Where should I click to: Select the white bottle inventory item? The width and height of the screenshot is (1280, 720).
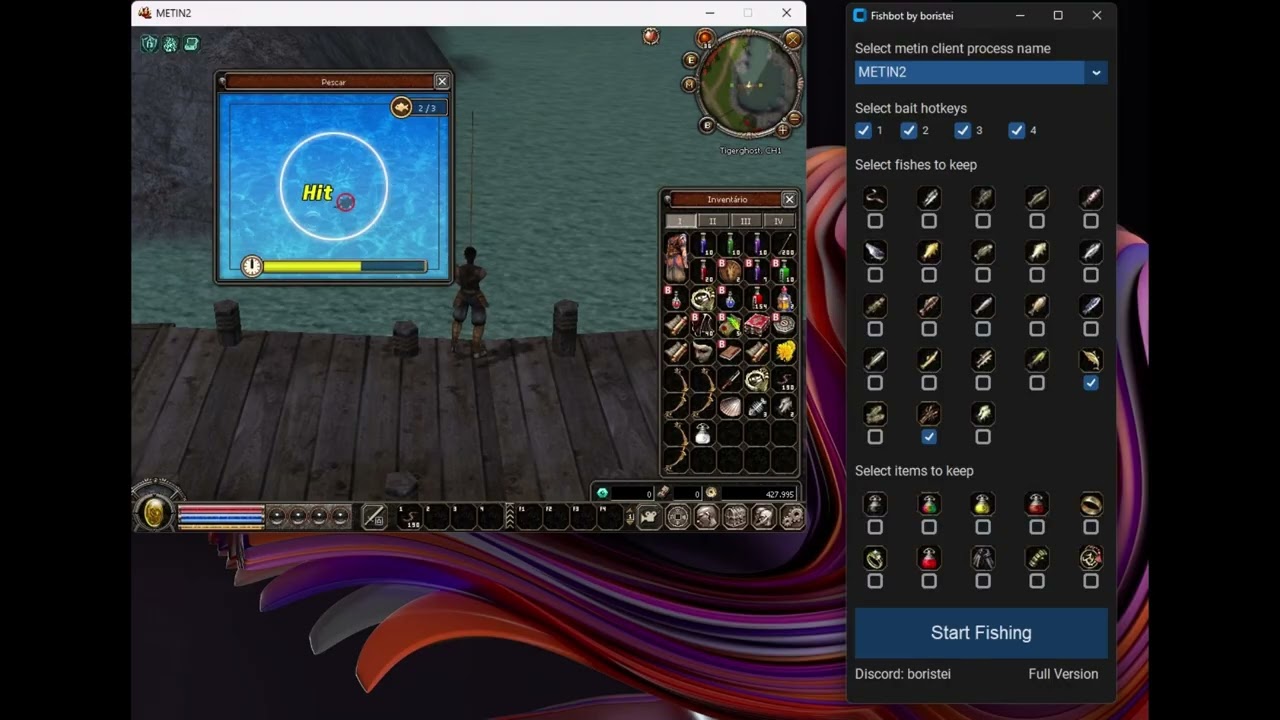[703, 433]
